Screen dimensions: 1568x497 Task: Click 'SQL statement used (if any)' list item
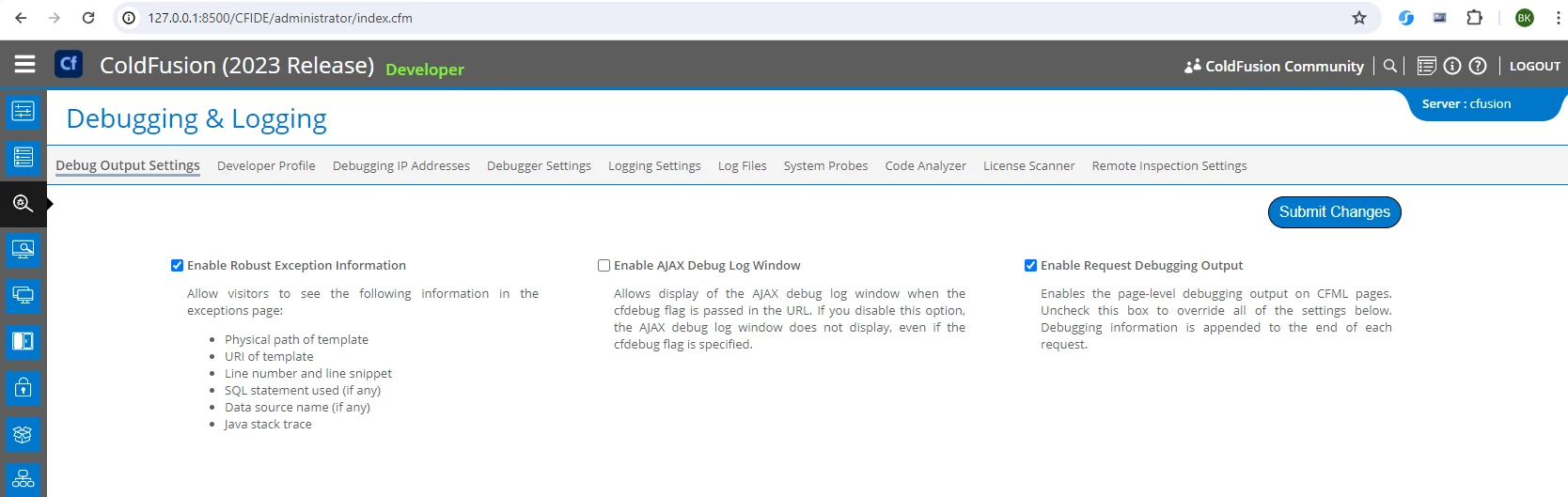(x=303, y=391)
